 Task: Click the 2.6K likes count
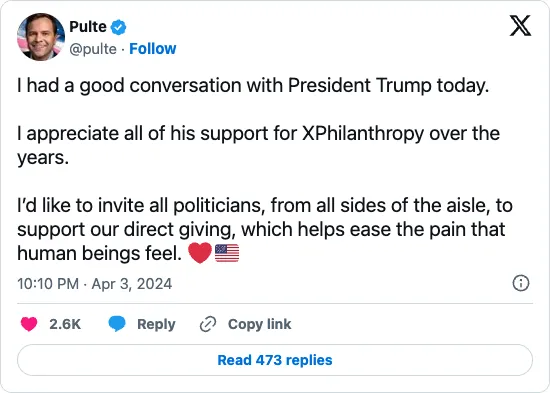(65, 324)
